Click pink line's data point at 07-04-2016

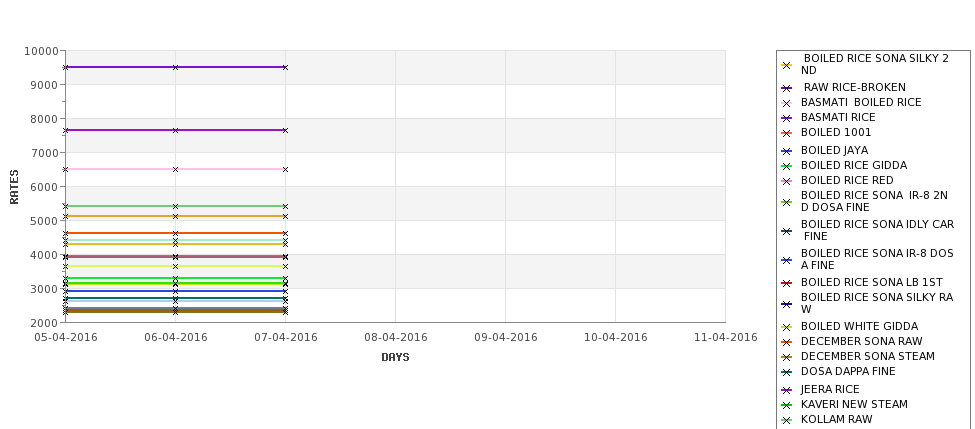point(285,169)
